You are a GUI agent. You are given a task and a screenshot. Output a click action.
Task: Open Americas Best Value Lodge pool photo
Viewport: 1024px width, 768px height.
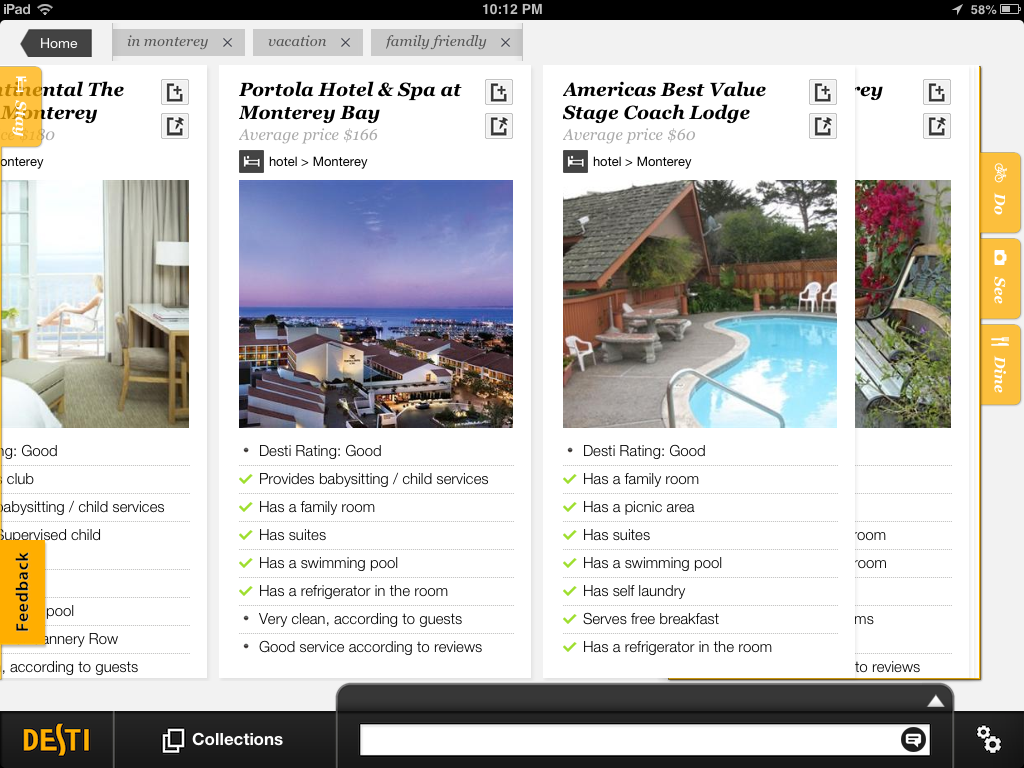(x=699, y=304)
